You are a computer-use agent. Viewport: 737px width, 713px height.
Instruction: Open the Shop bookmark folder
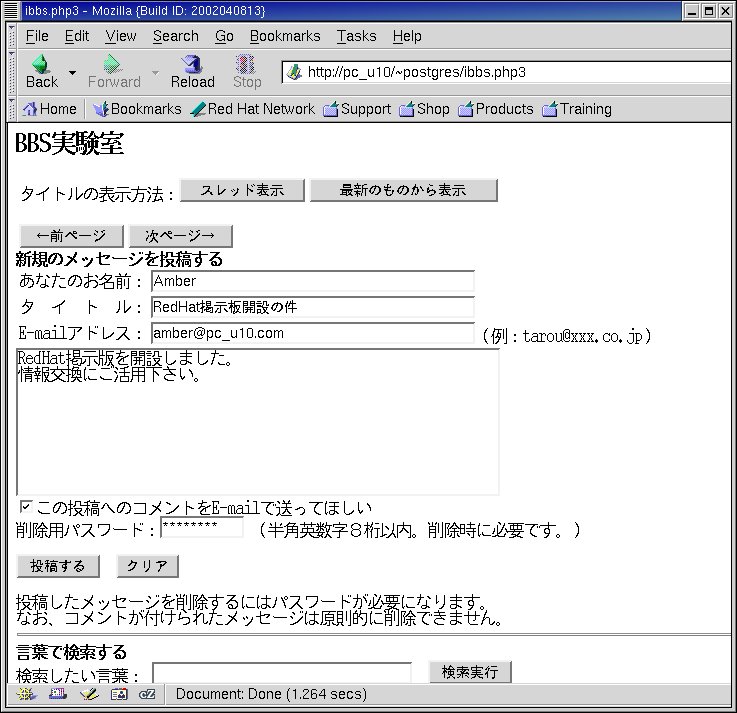tap(424, 109)
